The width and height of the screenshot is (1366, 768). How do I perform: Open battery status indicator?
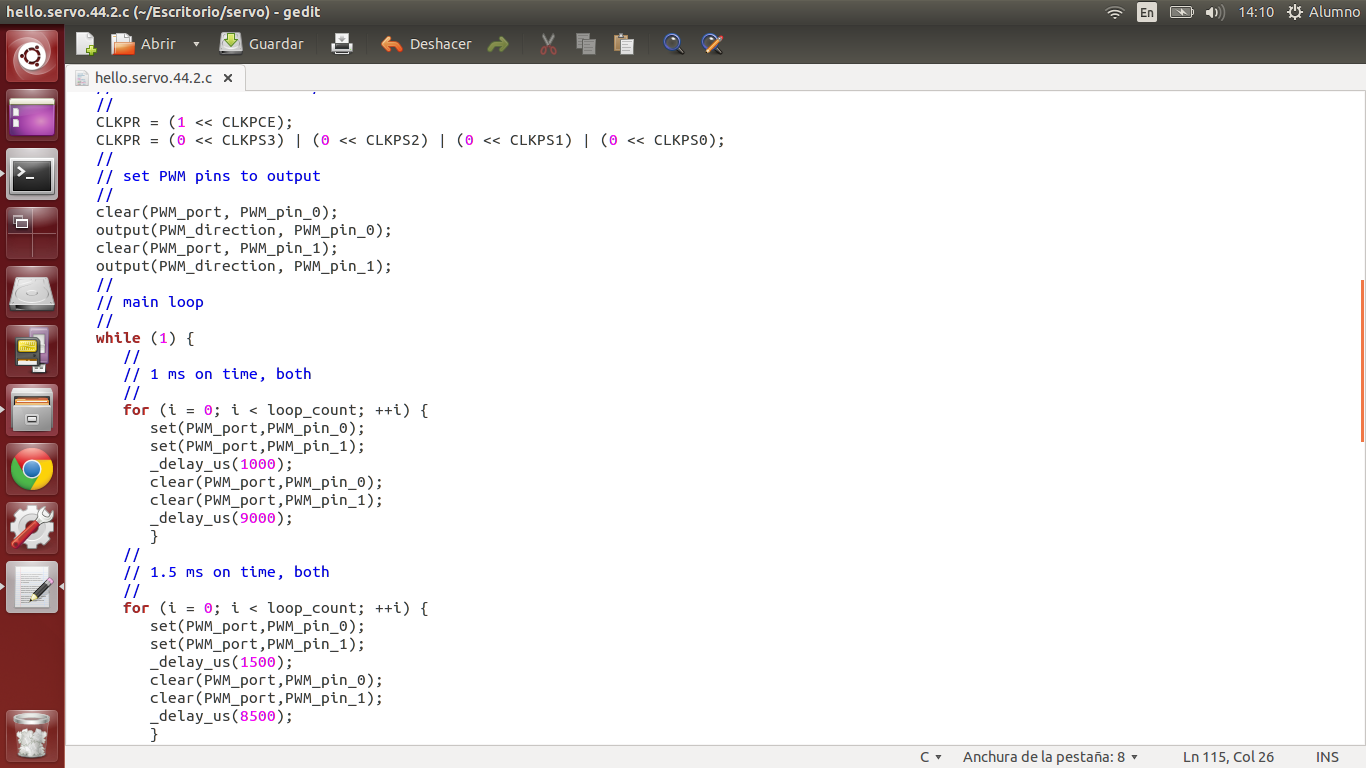pyautogui.click(x=1182, y=12)
